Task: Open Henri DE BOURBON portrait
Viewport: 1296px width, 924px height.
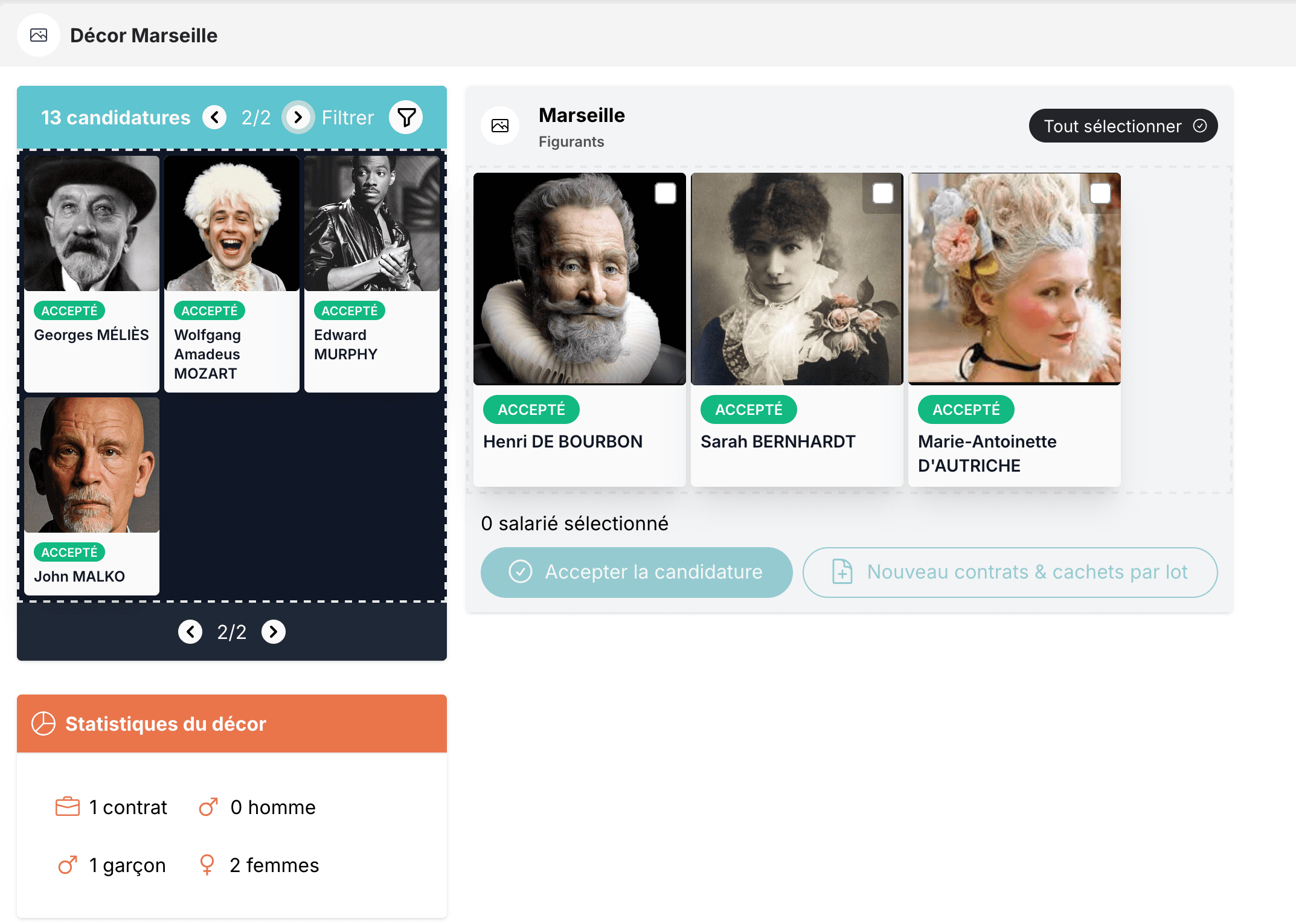Action: [x=580, y=279]
